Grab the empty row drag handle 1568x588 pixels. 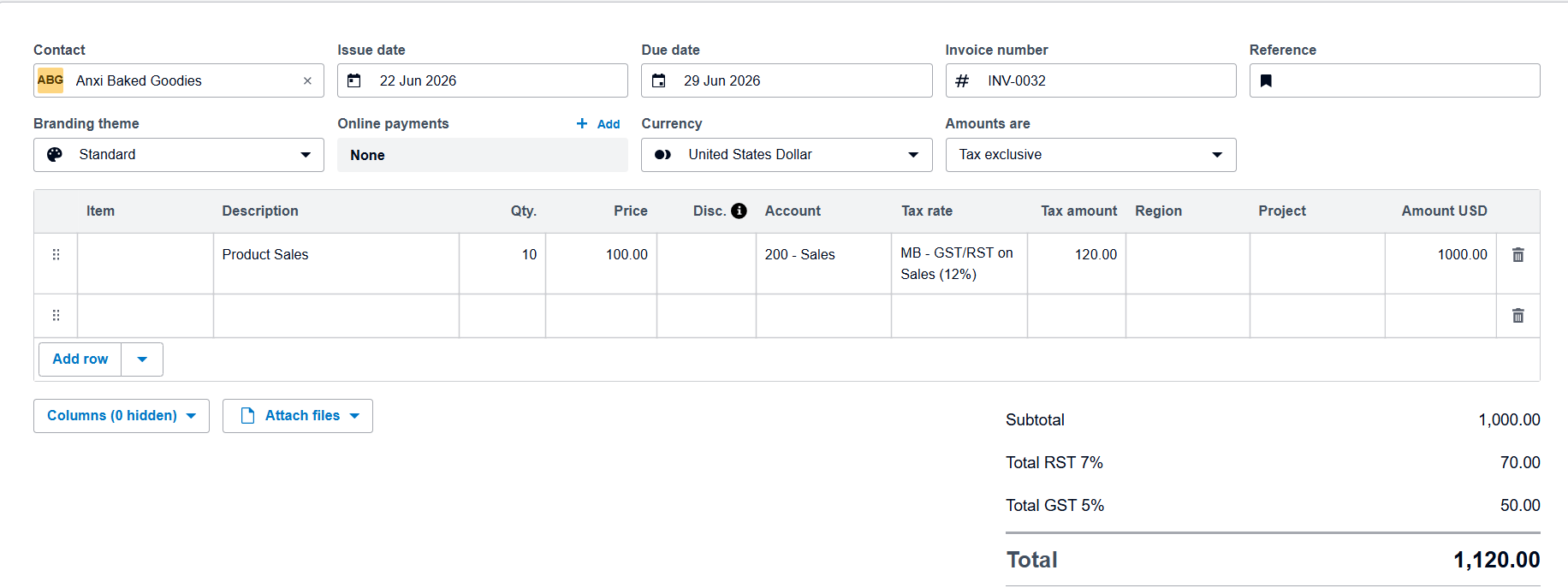[x=56, y=316]
